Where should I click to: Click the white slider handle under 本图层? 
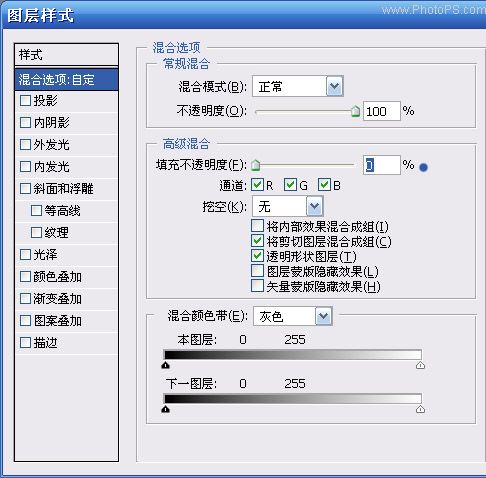[420, 365]
